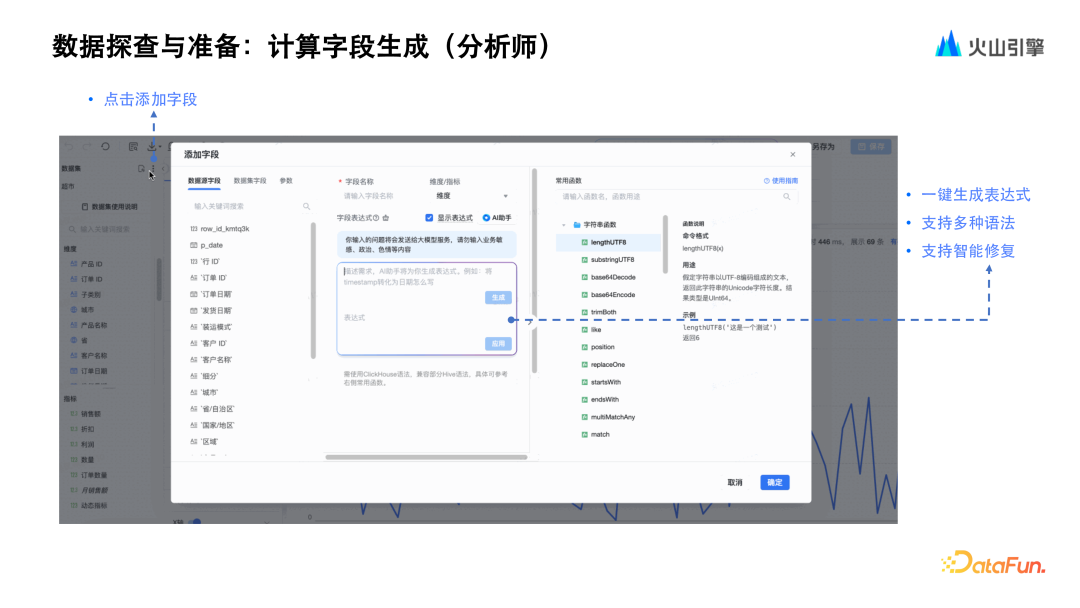Screen dimensions: 1080x608
Task: Click the 取消 button
Action: (x=735, y=482)
